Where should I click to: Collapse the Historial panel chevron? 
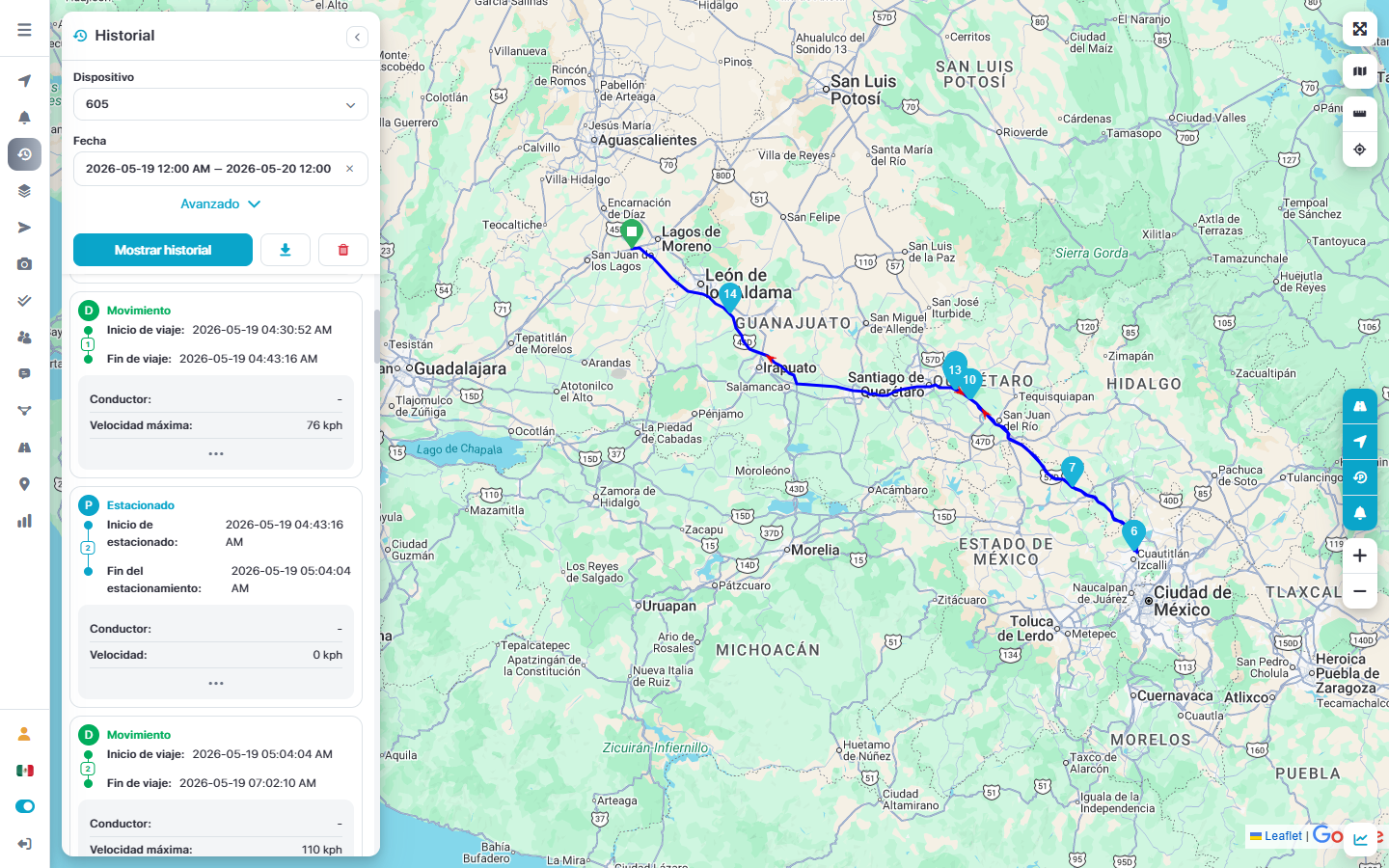(x=357, y=37)
